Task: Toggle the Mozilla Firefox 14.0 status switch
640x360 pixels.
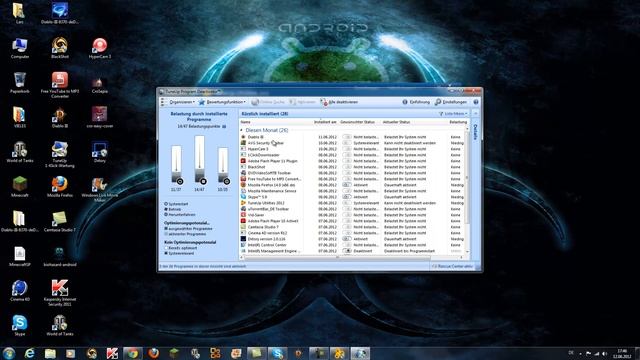Action: (347, 185)
